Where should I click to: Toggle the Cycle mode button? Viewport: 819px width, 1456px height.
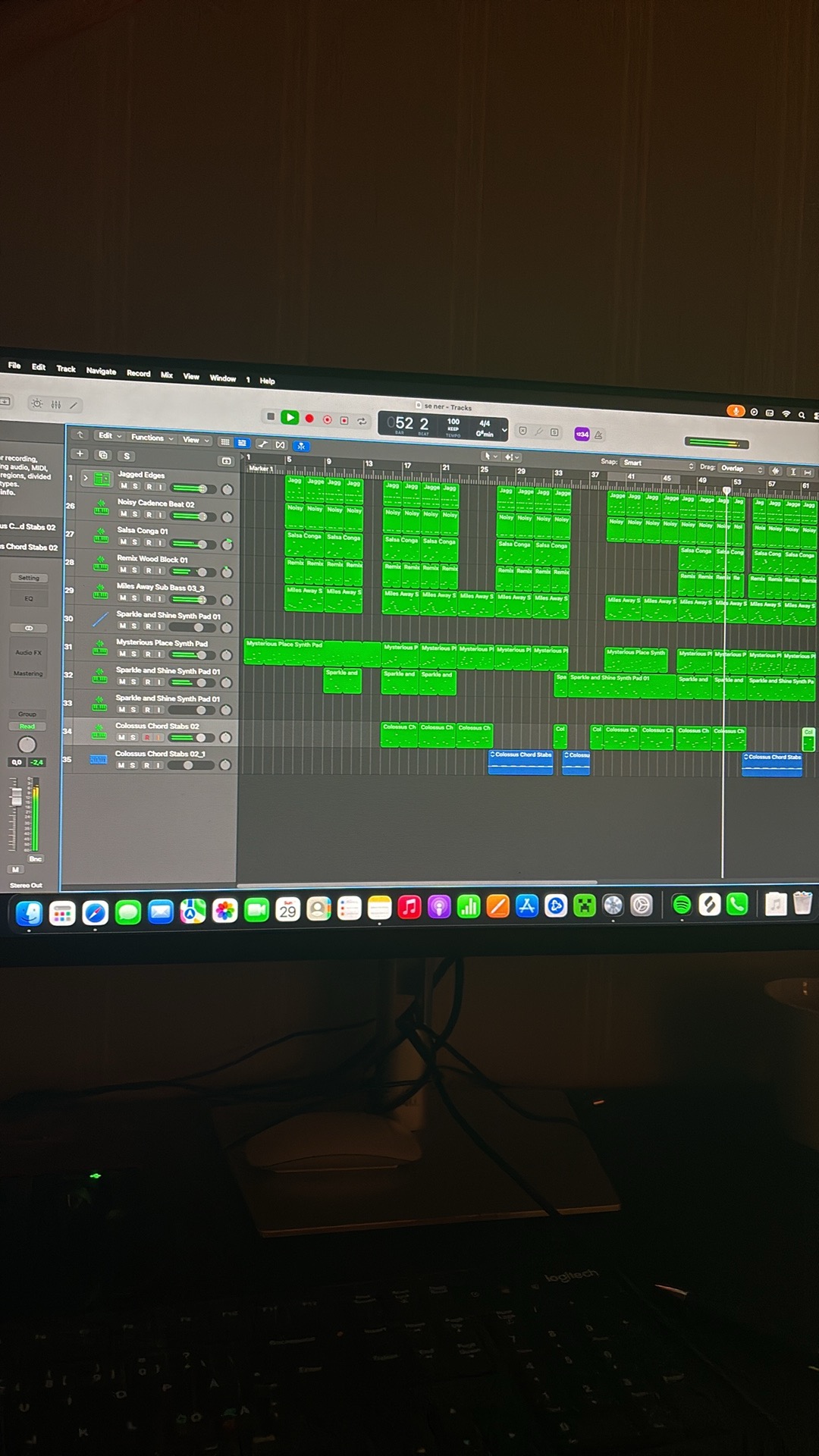coord(362,421)
